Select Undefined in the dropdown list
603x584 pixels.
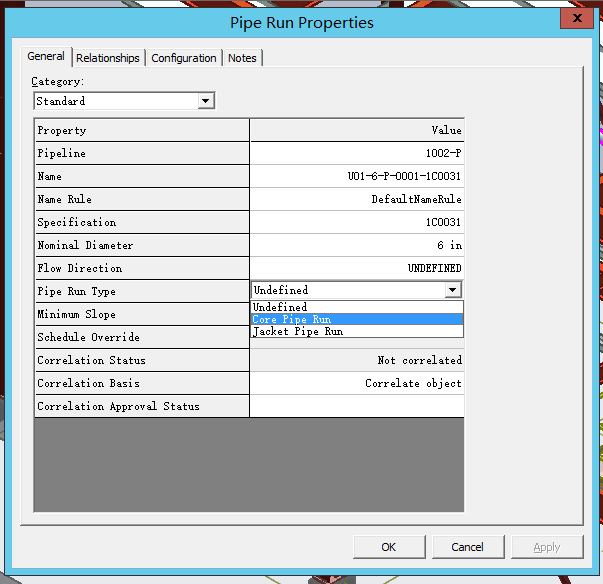pyautogui.click(x=357, y=307)
